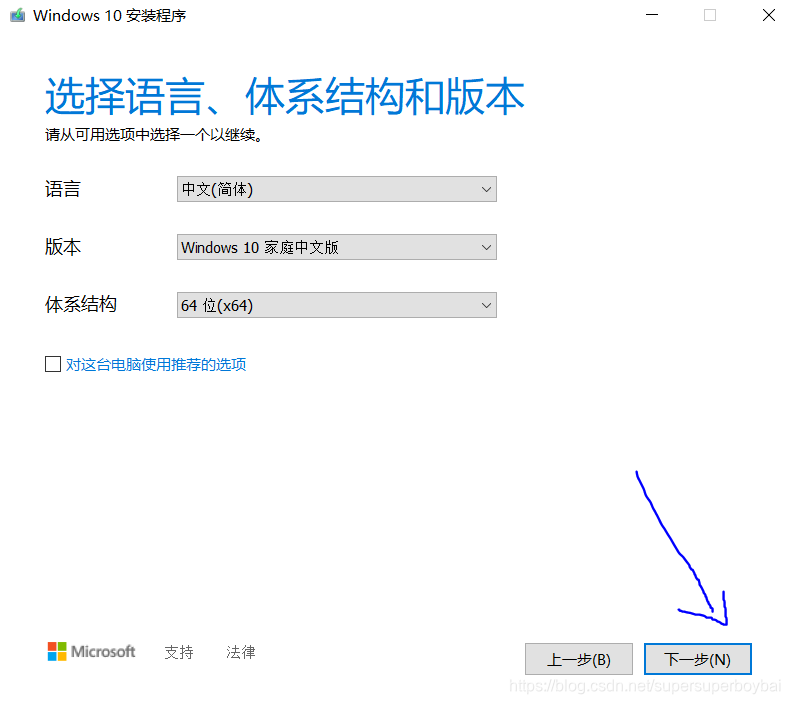This screenshot has height=704, width=790.
Task: Open the 法律 link in the footer
Action: point(241,652)
